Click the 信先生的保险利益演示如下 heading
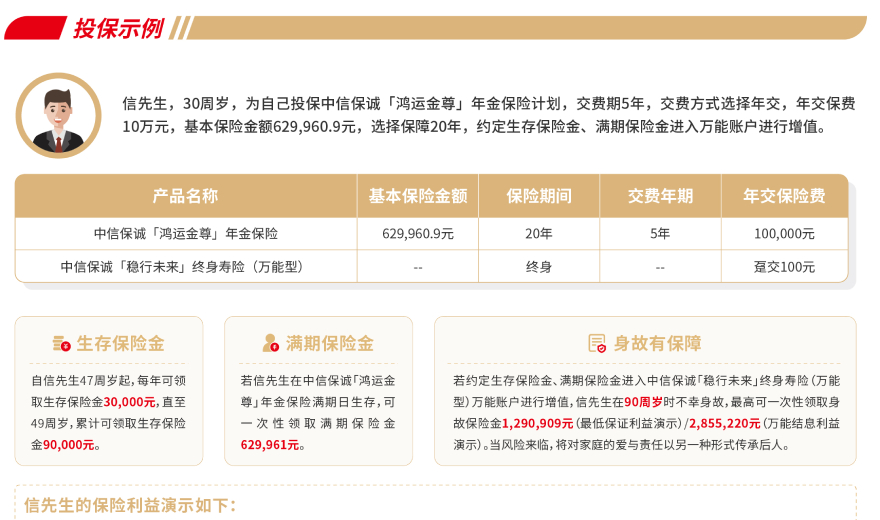The width and height of the screenshot is (880, 520). [130, 505]
